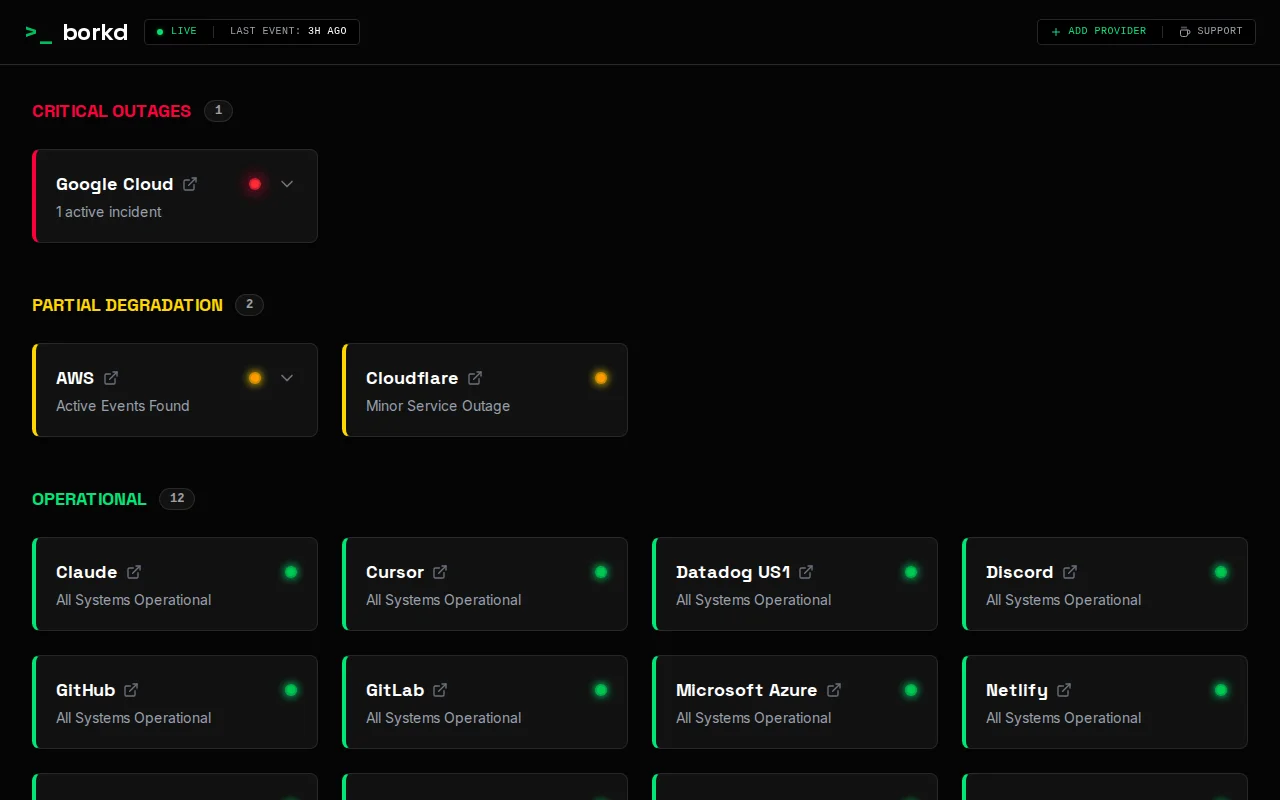The image size is (1280, 800).
Task: Click the green LIVE indicator dot
Action: [x=160, y=32]
